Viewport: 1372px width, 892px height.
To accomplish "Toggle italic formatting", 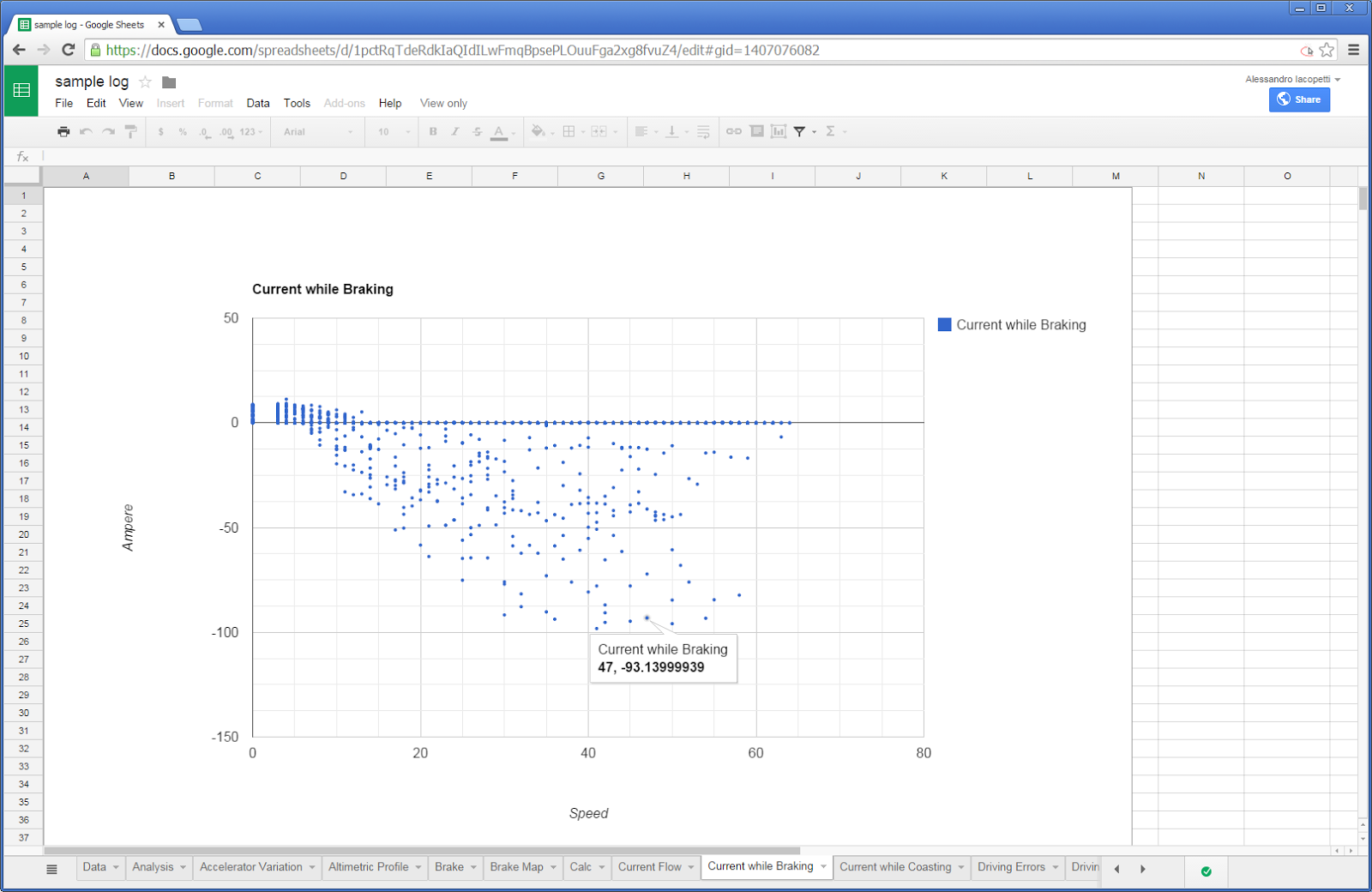I will (454, 131).
